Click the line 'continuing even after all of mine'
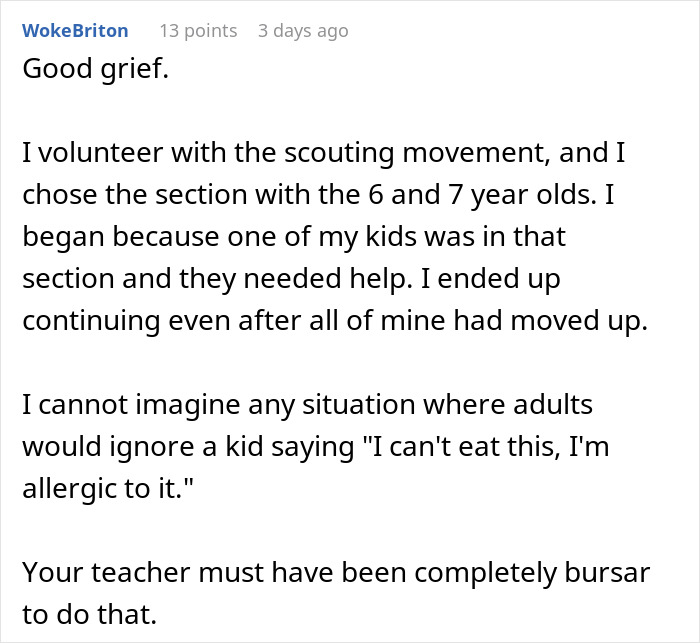Screen dimensions: 700x643 [x=335, y=321]
